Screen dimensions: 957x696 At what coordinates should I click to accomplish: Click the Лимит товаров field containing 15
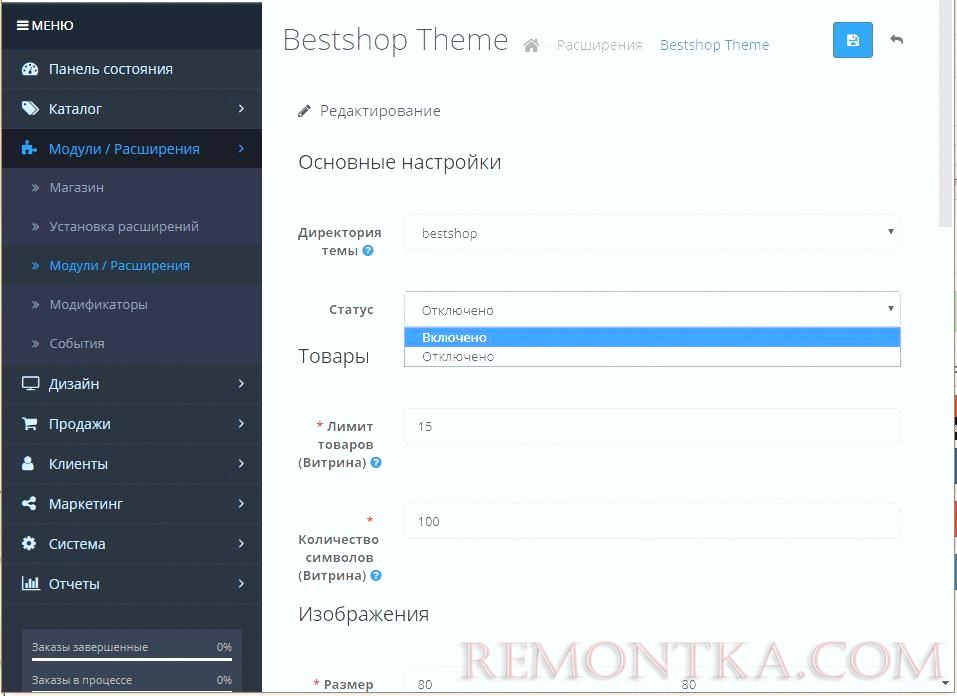point(652,426)
